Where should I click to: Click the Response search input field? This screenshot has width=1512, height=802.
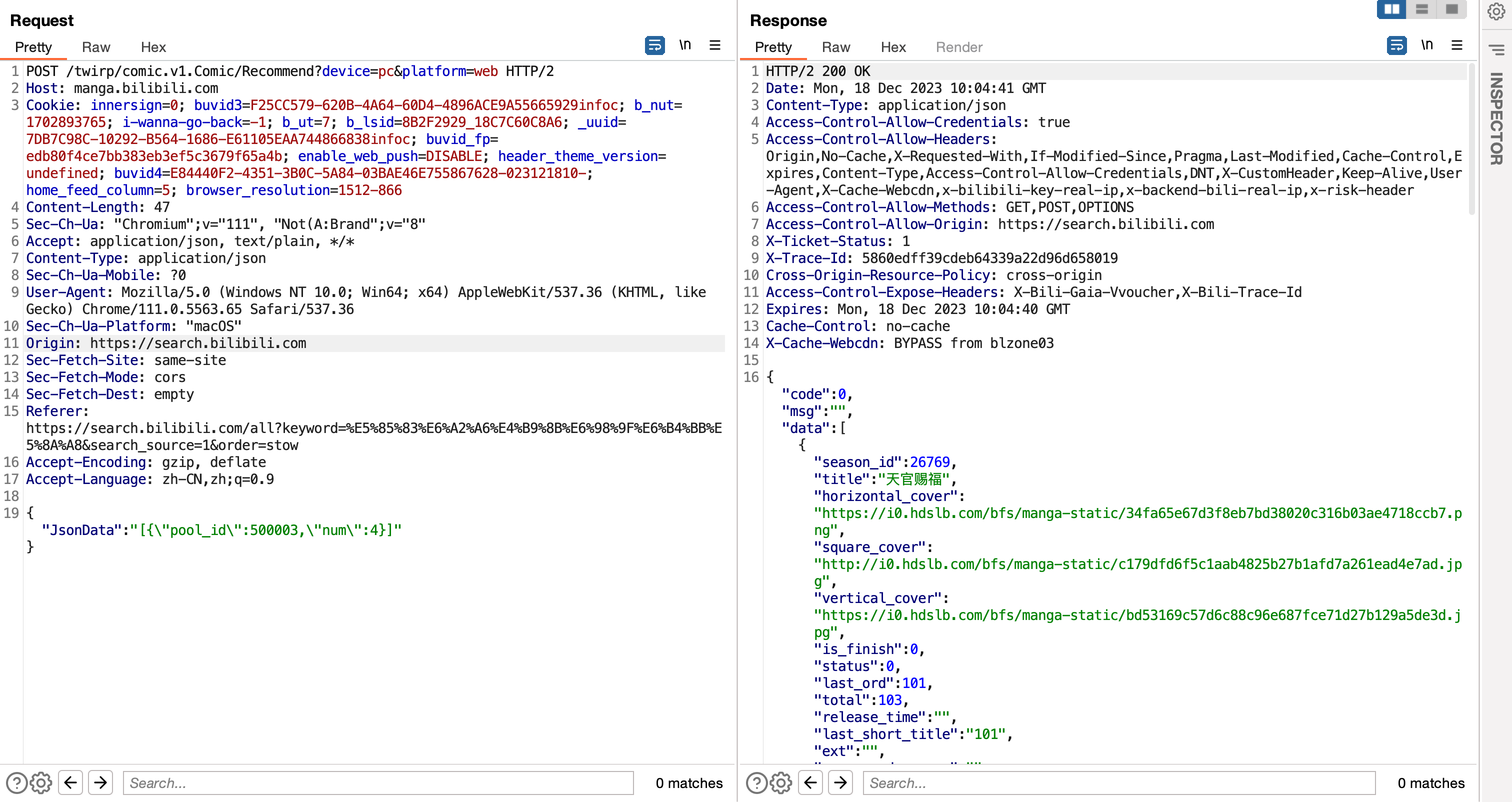tap(1118, 782)
